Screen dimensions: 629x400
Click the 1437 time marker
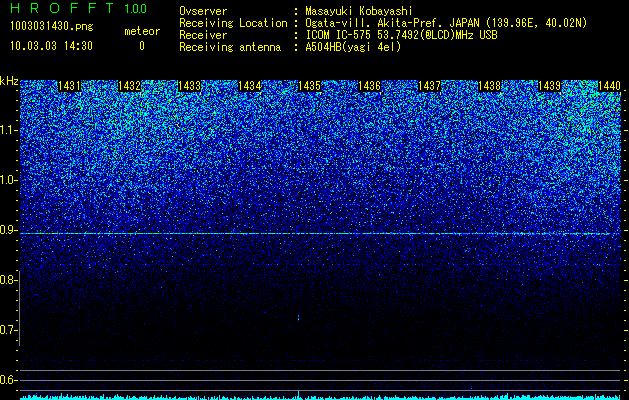click(429, 86)
